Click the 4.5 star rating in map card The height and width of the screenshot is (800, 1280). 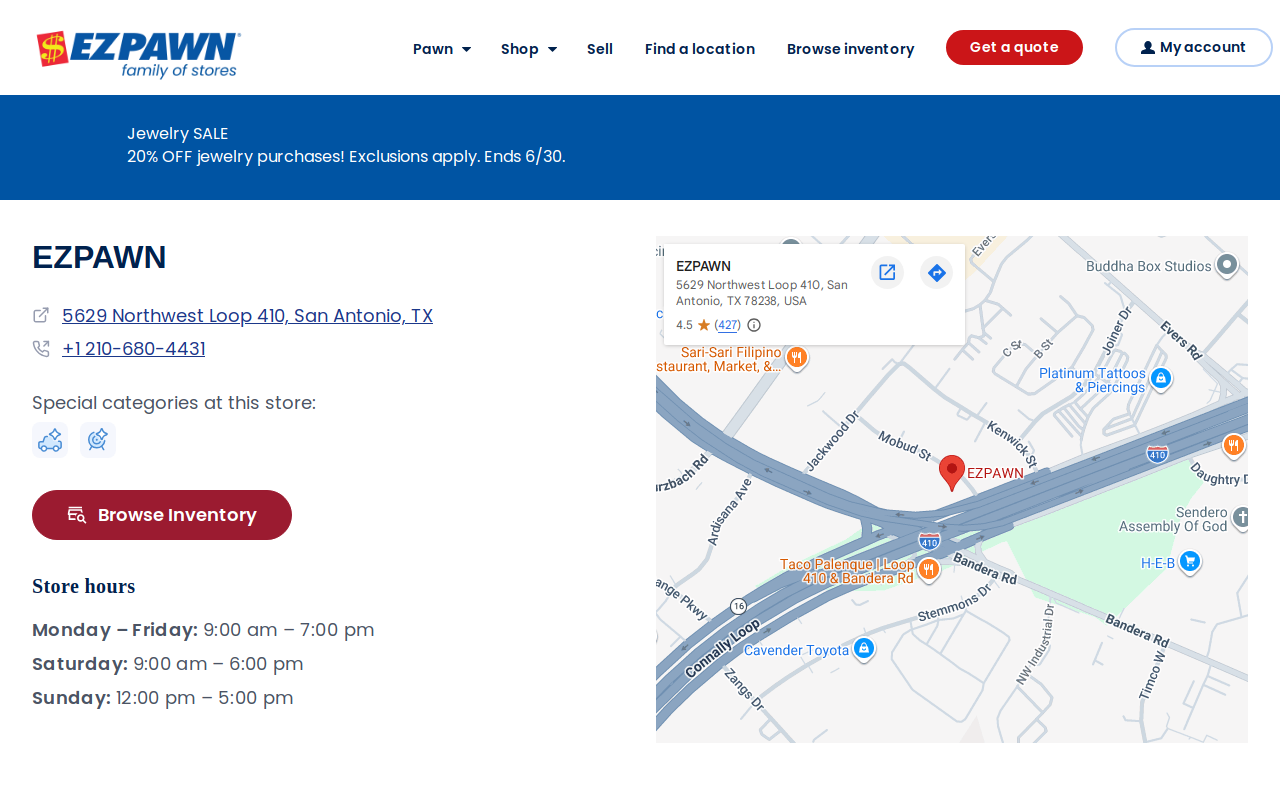click(693, 325)
